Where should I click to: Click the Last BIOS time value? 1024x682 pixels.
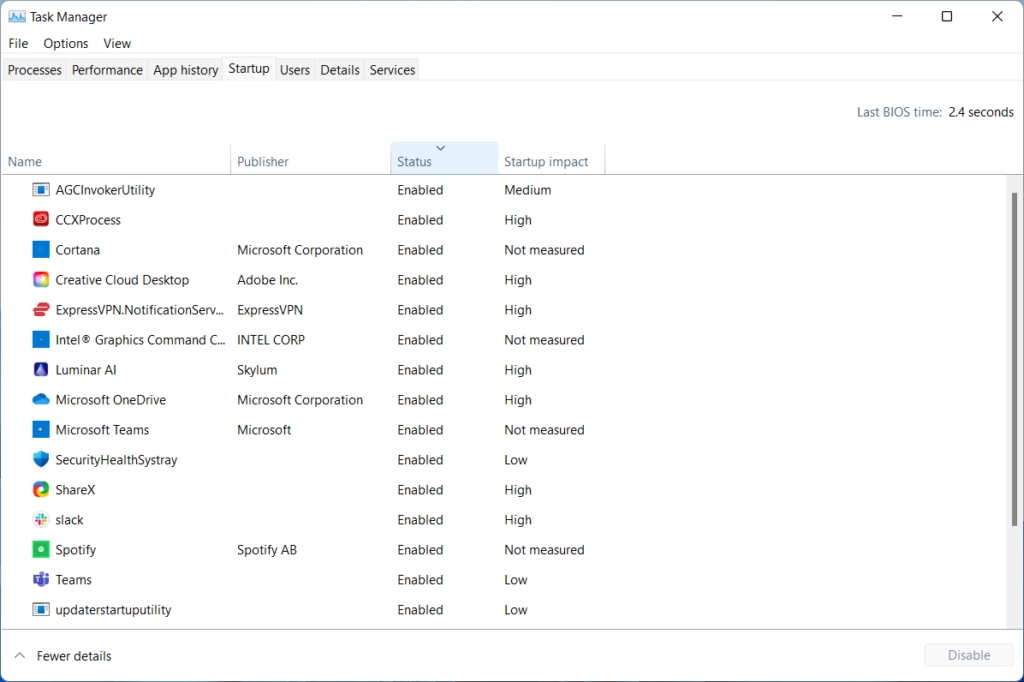[x=981, y=112]
